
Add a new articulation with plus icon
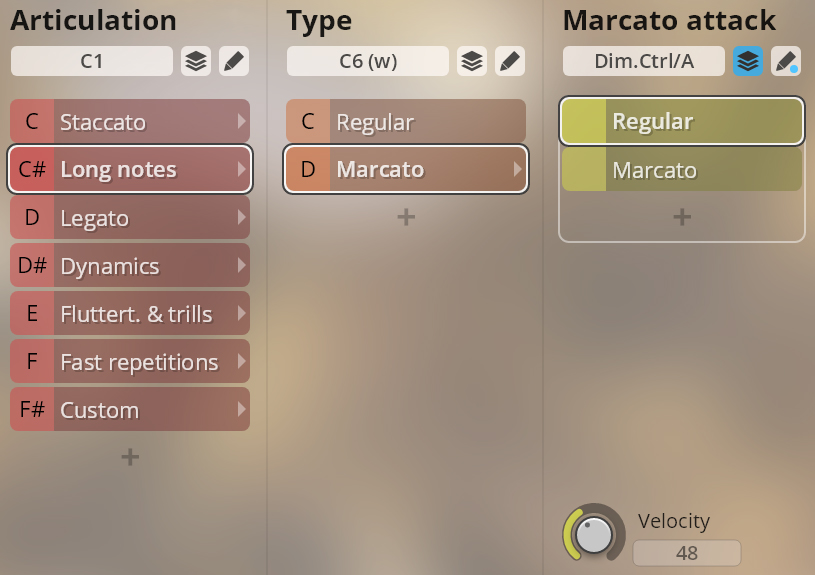(130, 457)
